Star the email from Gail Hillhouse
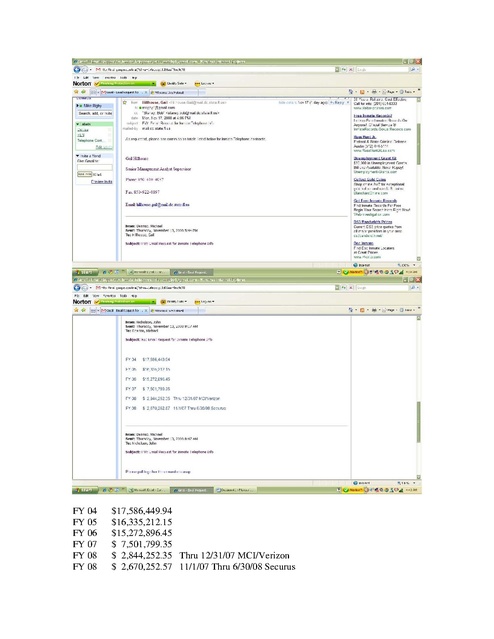This screenshot has height=639, width=494. pyautogui.click(x=125, y=103)
